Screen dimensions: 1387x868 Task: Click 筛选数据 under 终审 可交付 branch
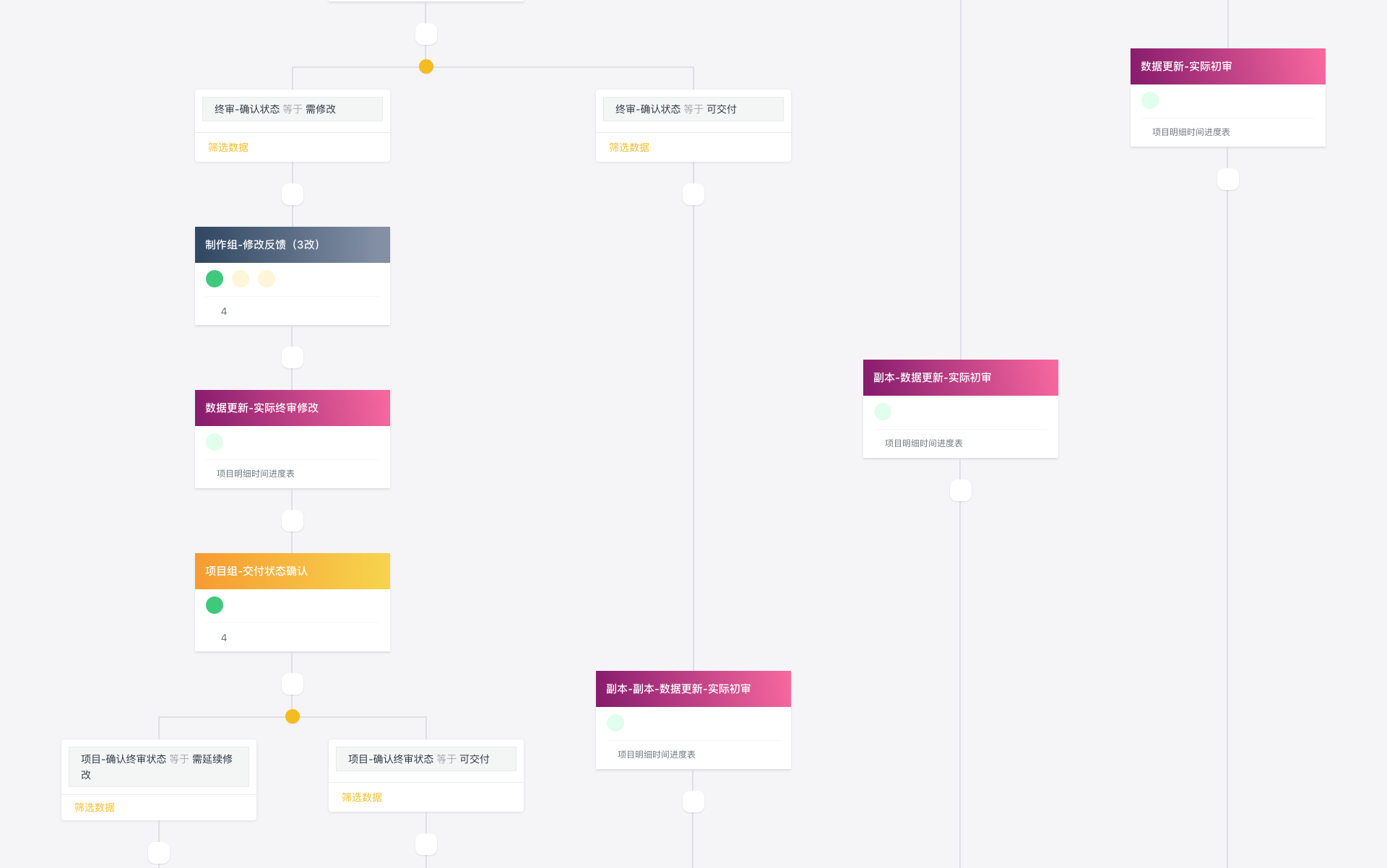(629, 147)
